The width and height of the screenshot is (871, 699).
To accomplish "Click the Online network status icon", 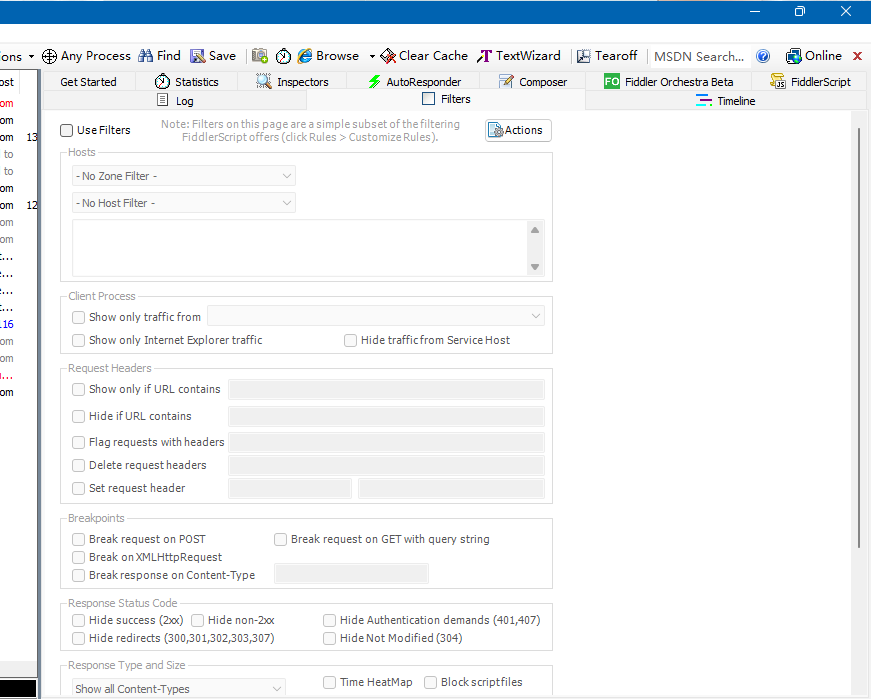I will (x=793, y=56).
